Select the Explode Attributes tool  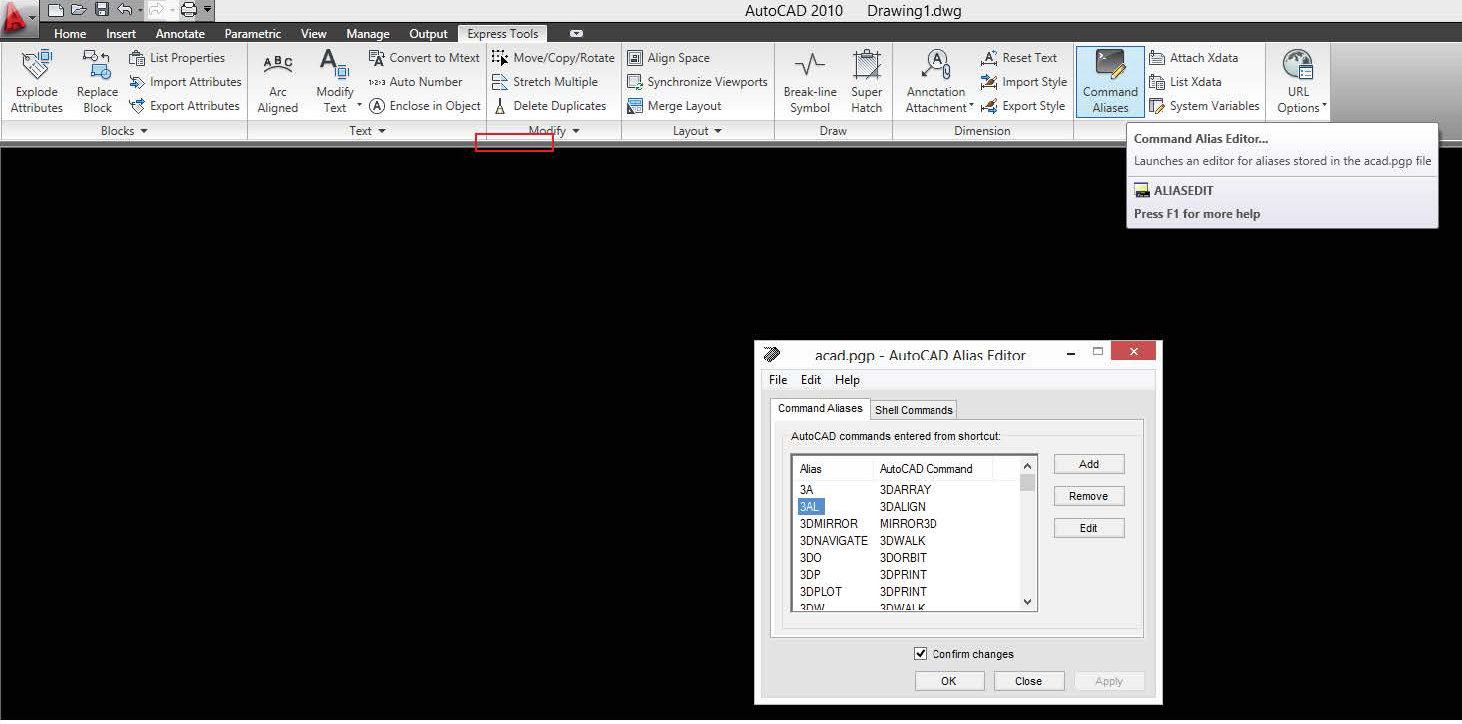37,81
